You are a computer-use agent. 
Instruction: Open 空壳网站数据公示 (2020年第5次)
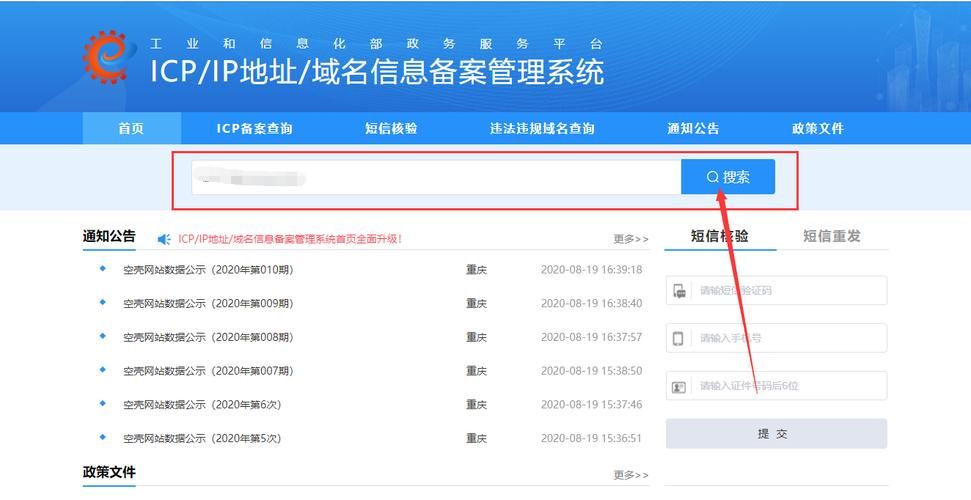coord(202,438)
